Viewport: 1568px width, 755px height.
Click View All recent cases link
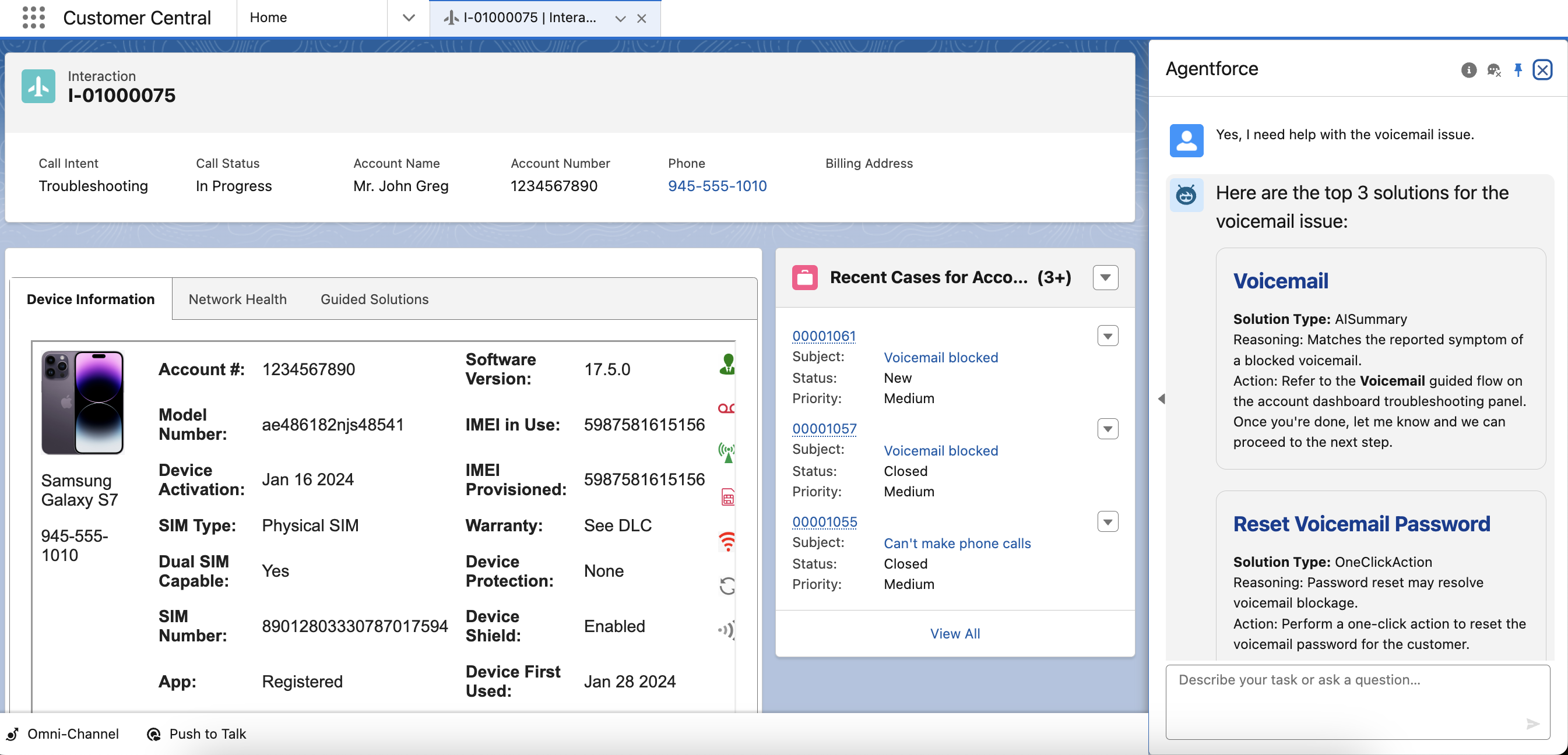pos(954,633)
